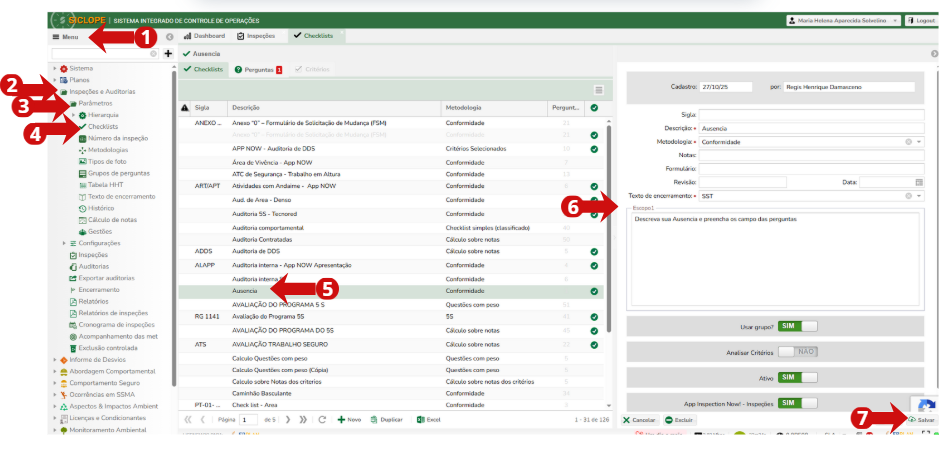Switch off the Ativo toggle
This screenshot has width=952, height=463.
click(x=797, y=377)
